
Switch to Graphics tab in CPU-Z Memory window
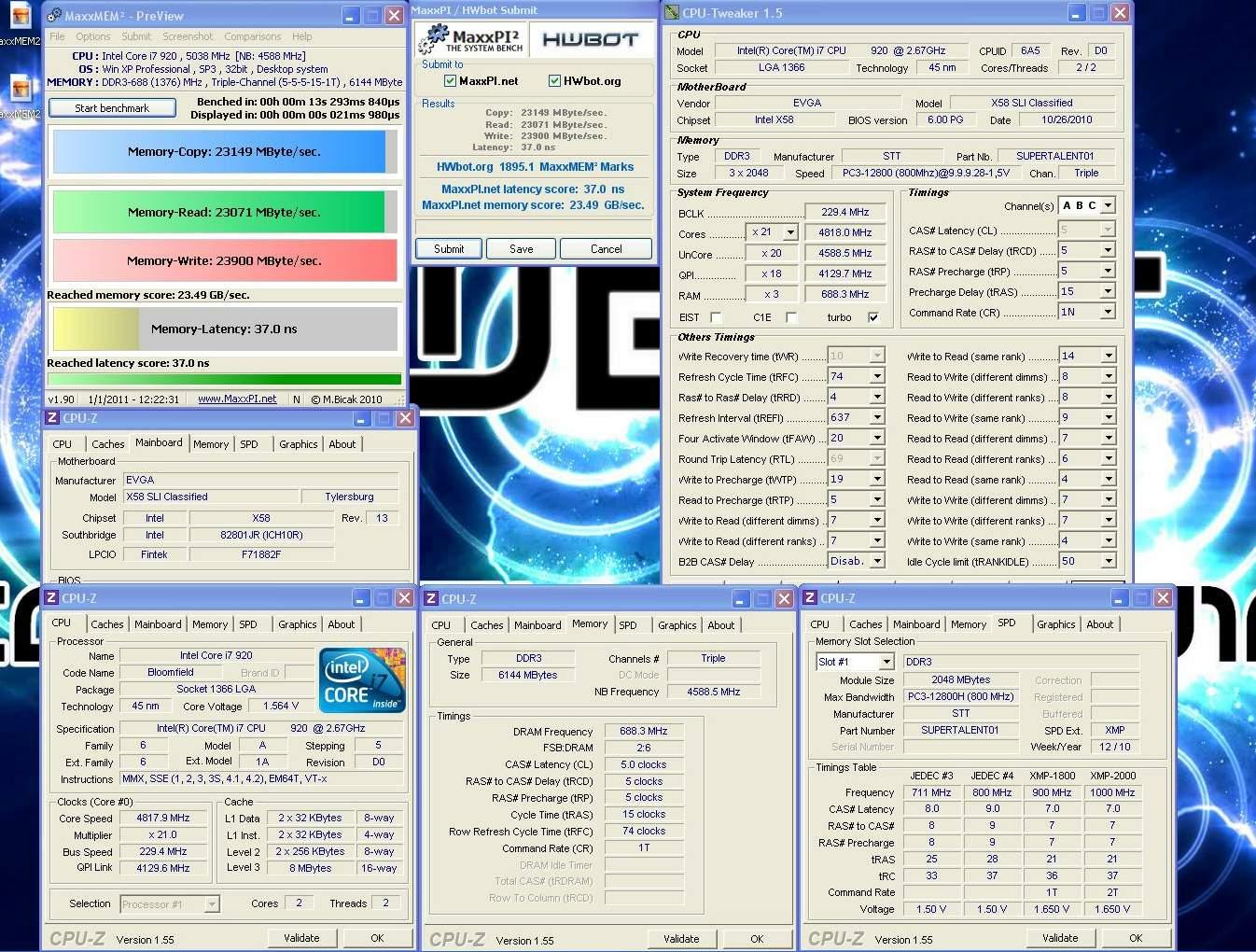click(x=677, y=625)
